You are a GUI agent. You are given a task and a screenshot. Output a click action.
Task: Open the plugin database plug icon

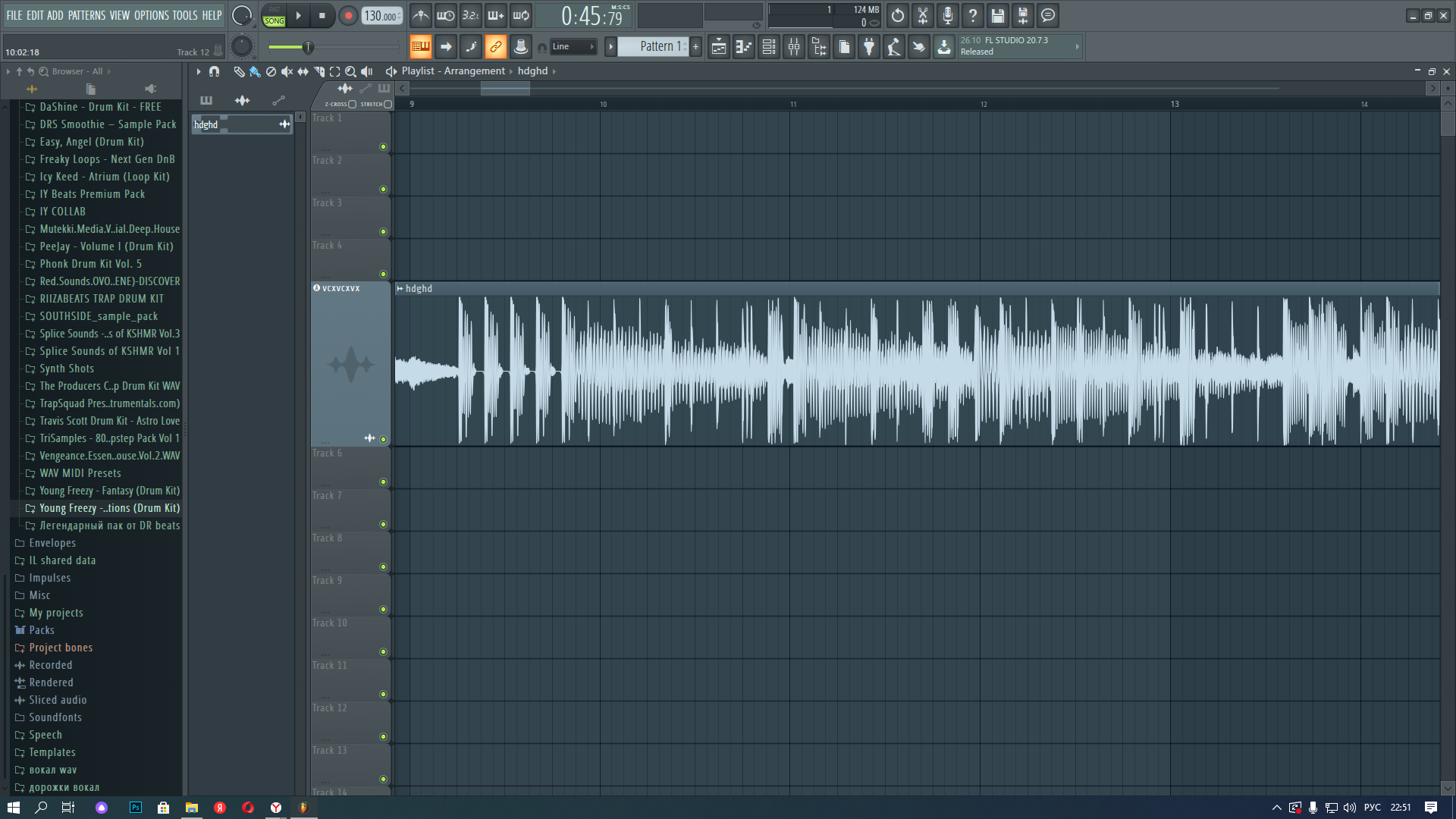coord(869,47)
